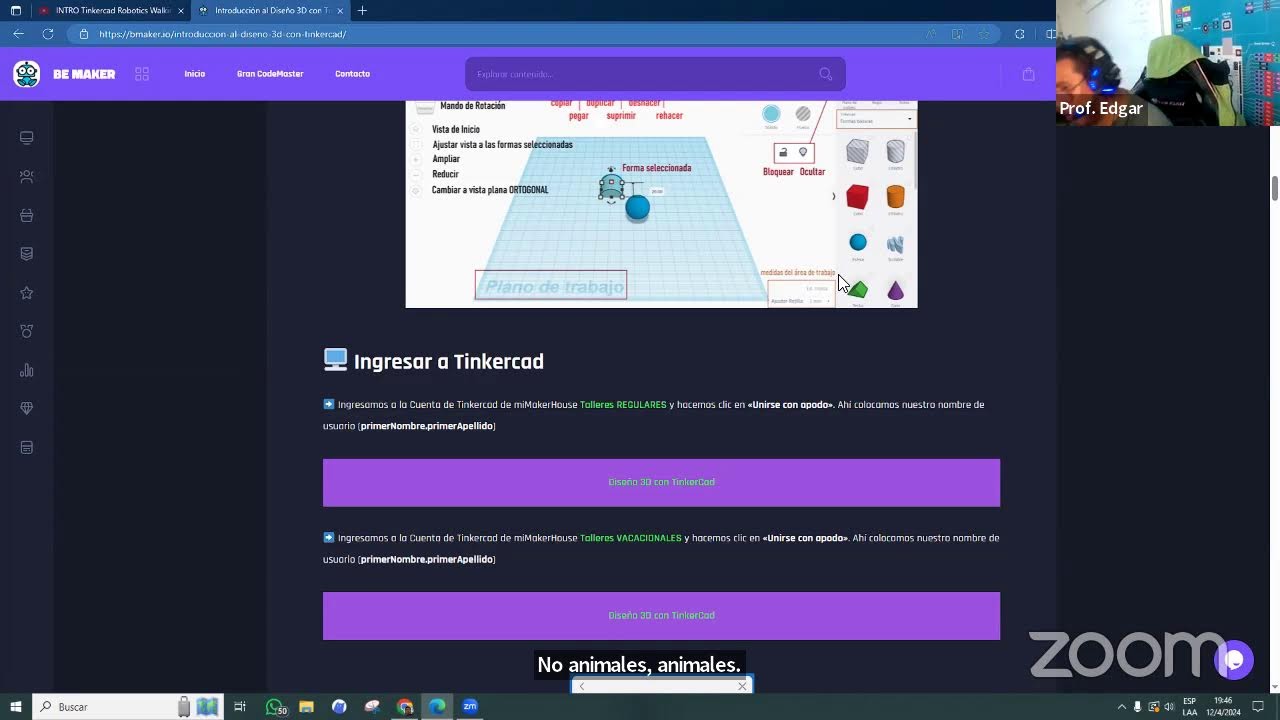1280x720 pixels.
Task: Open the Gran CodeMaster menu item
Action: (x=270, y=74)
